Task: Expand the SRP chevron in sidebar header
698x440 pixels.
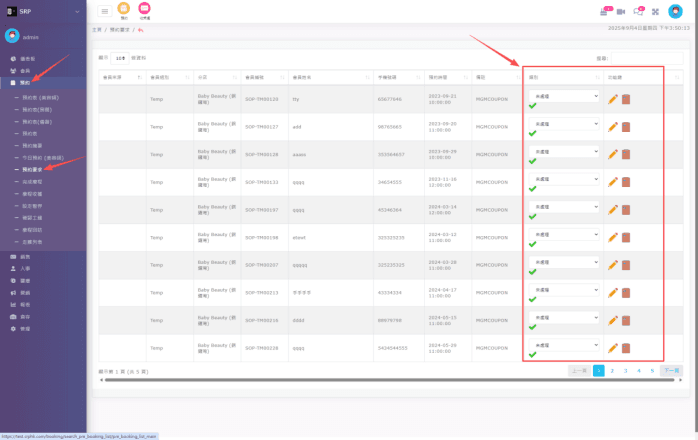Action: 76,11
